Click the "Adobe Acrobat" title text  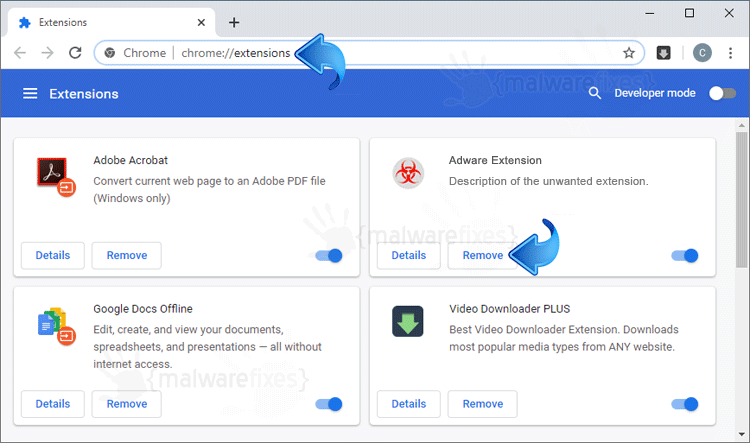tap(130, 160)
